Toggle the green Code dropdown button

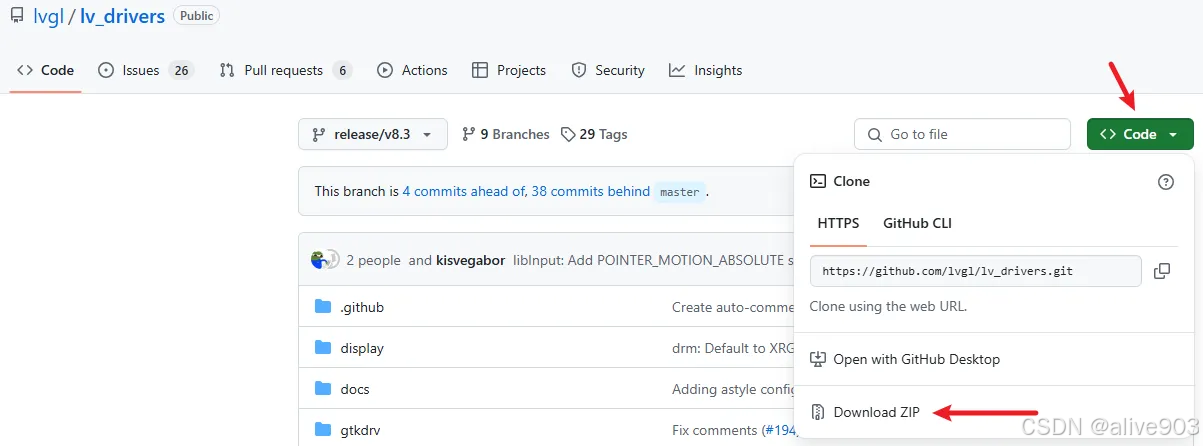point(1140,134)
